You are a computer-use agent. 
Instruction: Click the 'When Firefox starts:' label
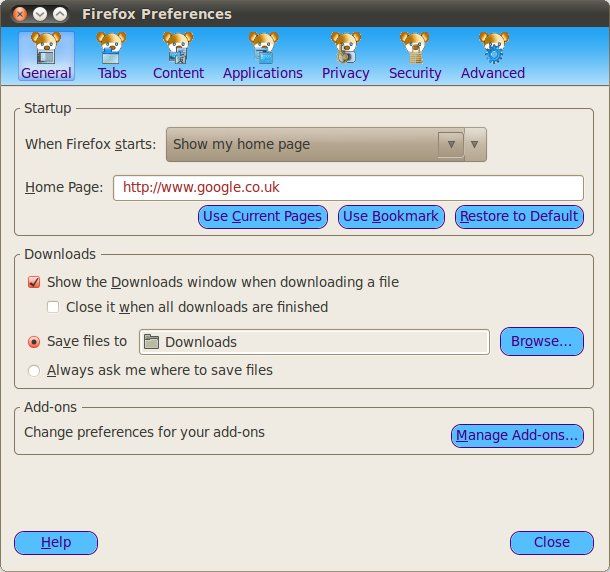[91, 144]
